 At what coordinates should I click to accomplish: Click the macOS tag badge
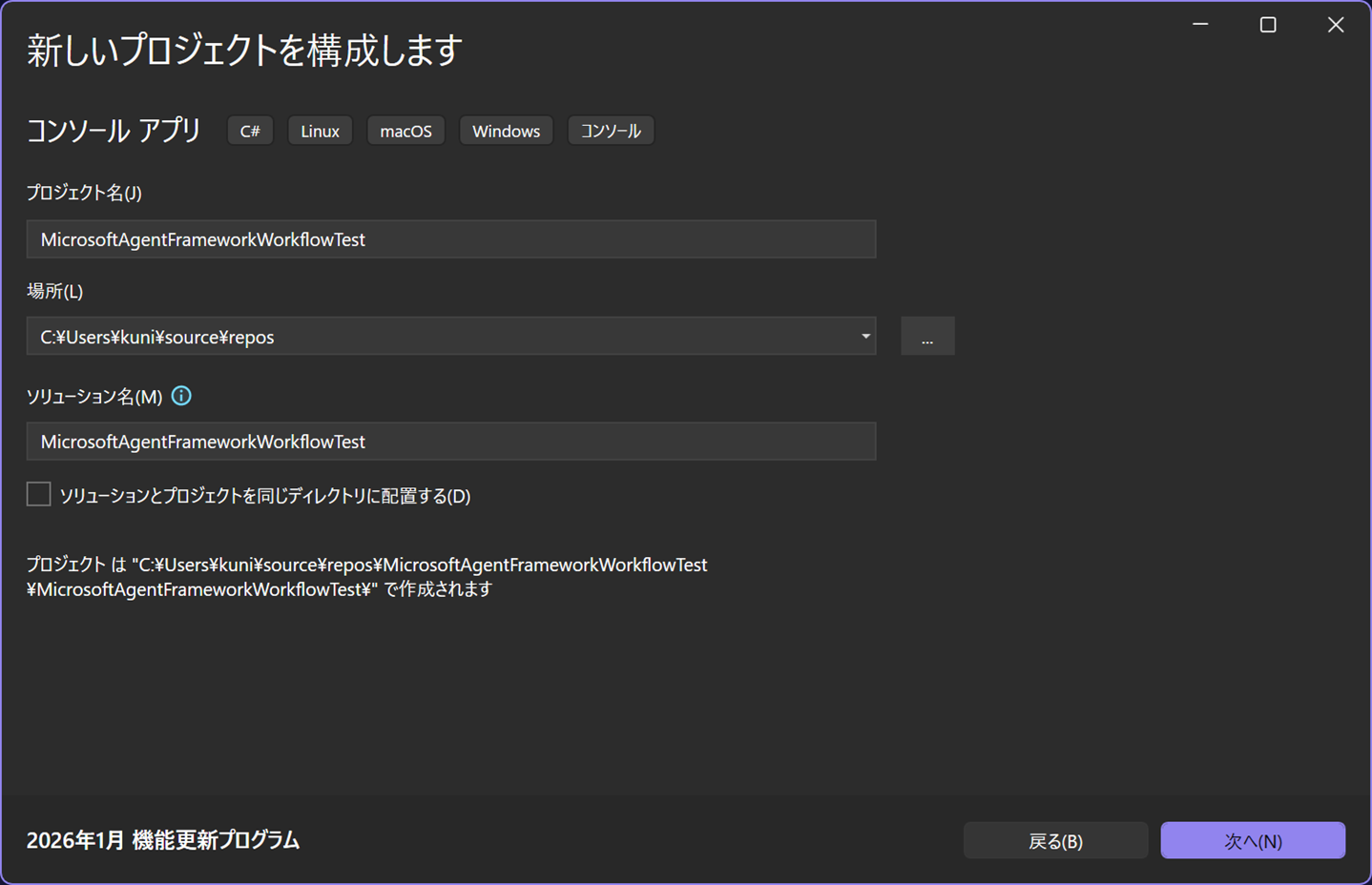pos(405,131)
